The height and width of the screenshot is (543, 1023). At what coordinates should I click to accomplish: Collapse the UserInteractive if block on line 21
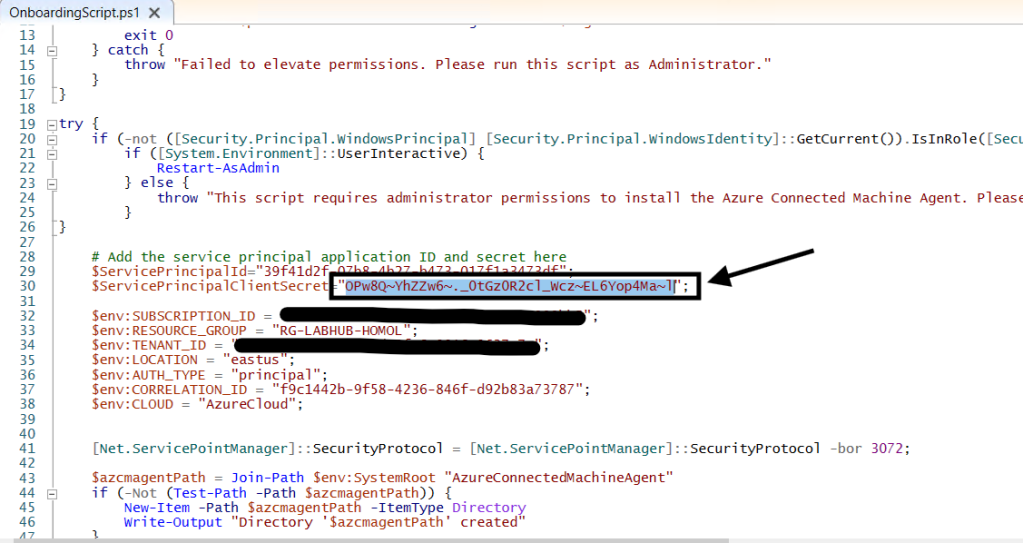tap(52, 153)
